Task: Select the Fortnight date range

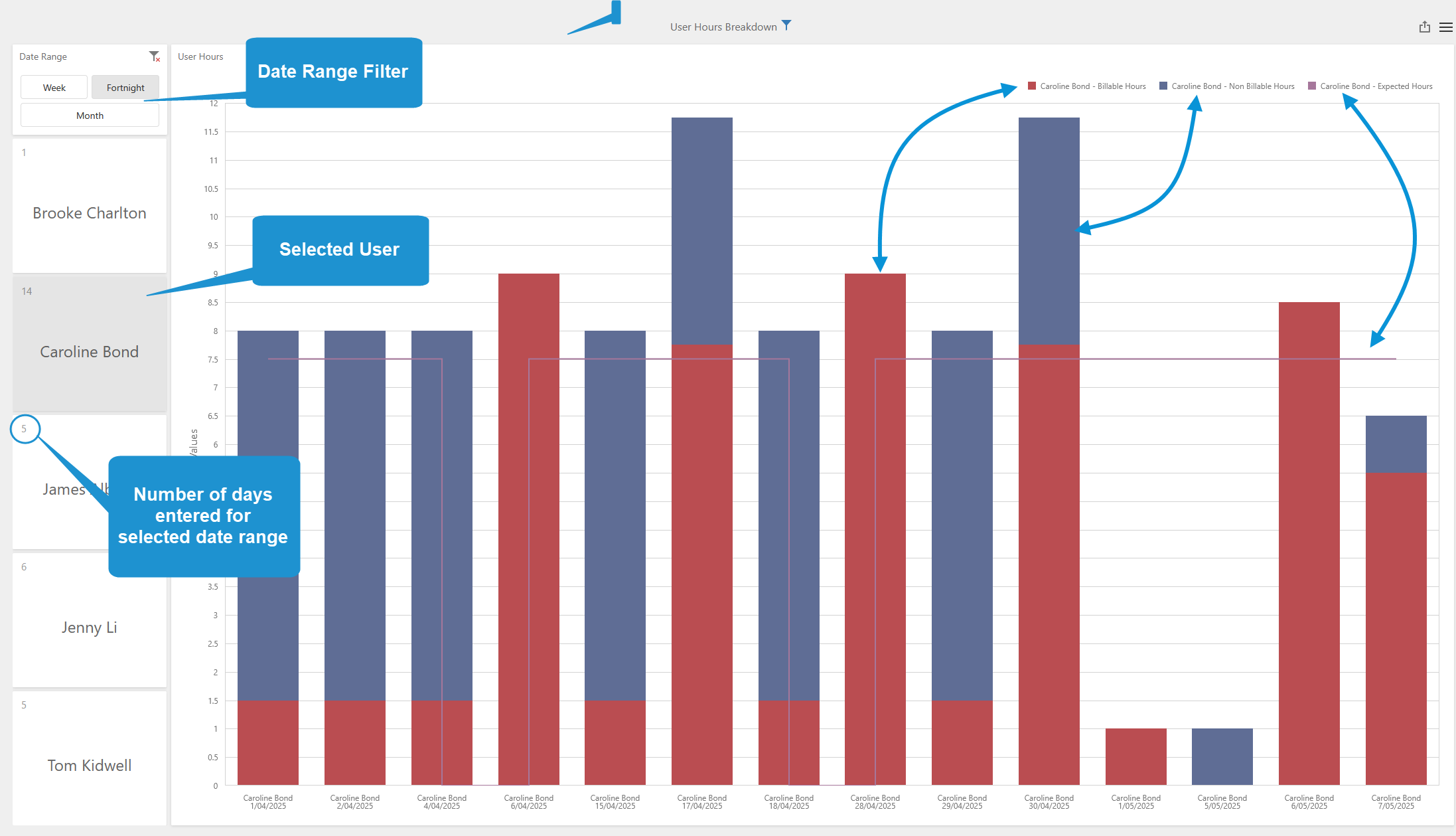Action: click(x=125, y=88)
